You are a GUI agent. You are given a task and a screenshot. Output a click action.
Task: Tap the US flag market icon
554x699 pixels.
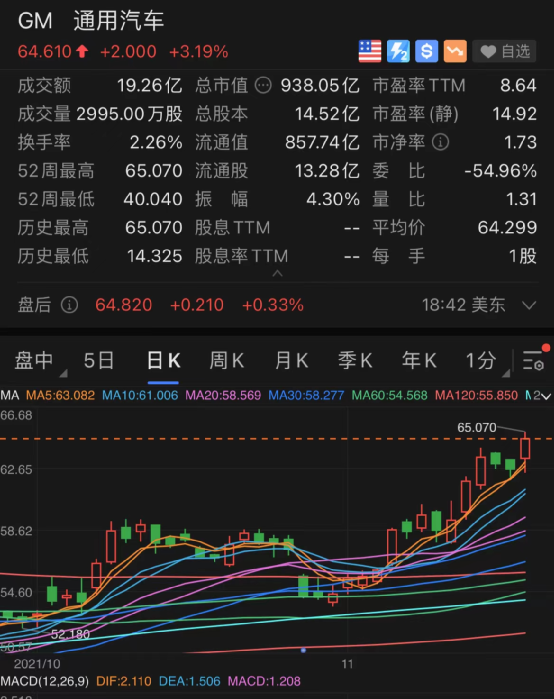[x=370, y=51]
